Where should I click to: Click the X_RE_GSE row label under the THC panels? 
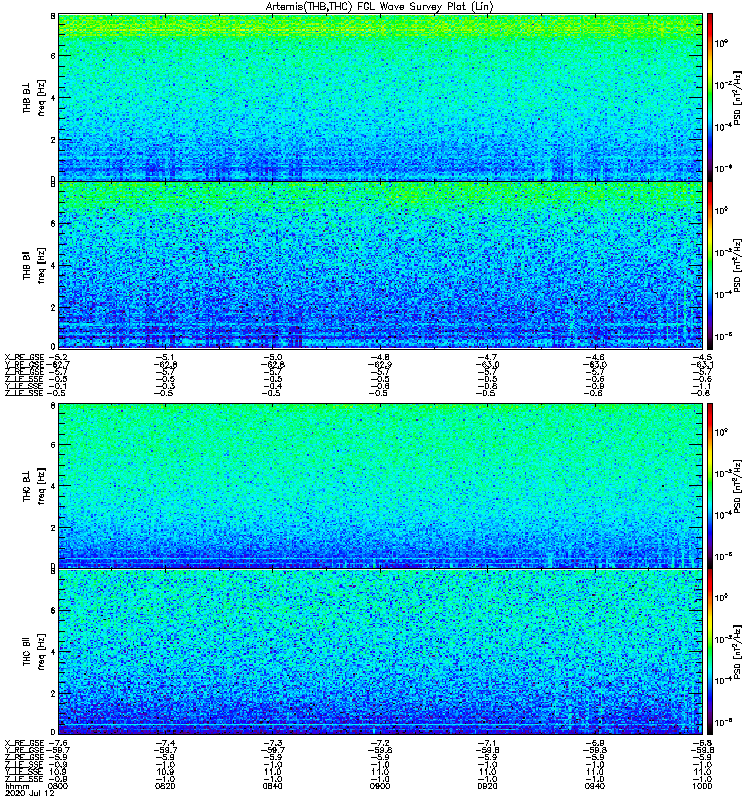coord(24,743)
